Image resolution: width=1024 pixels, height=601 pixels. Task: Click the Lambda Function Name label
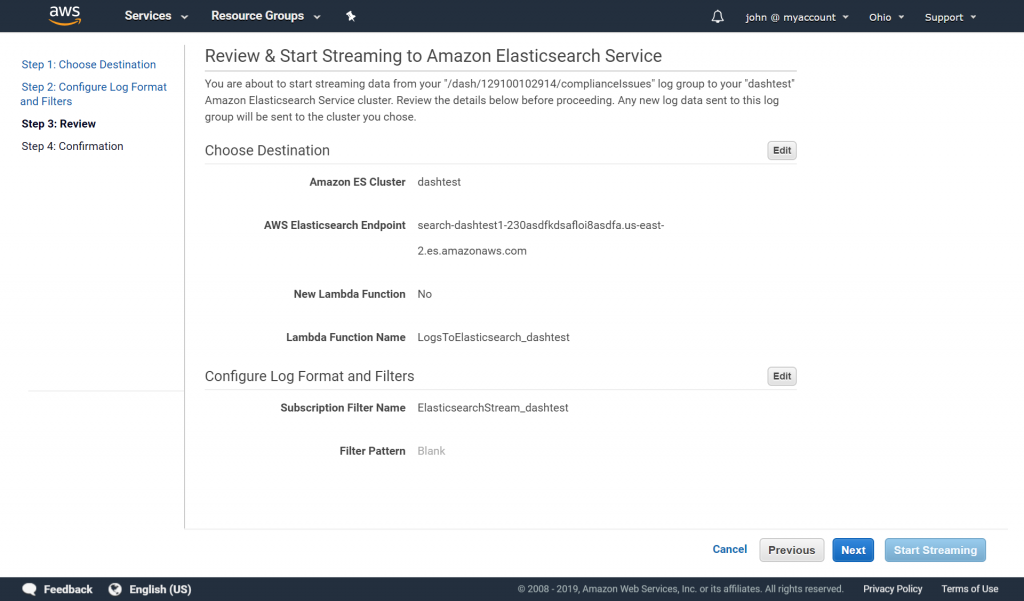pos(345,337)
